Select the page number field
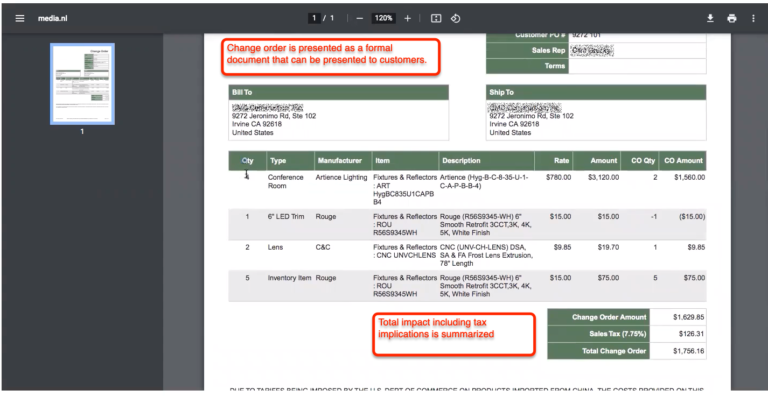 coord(313,18)
